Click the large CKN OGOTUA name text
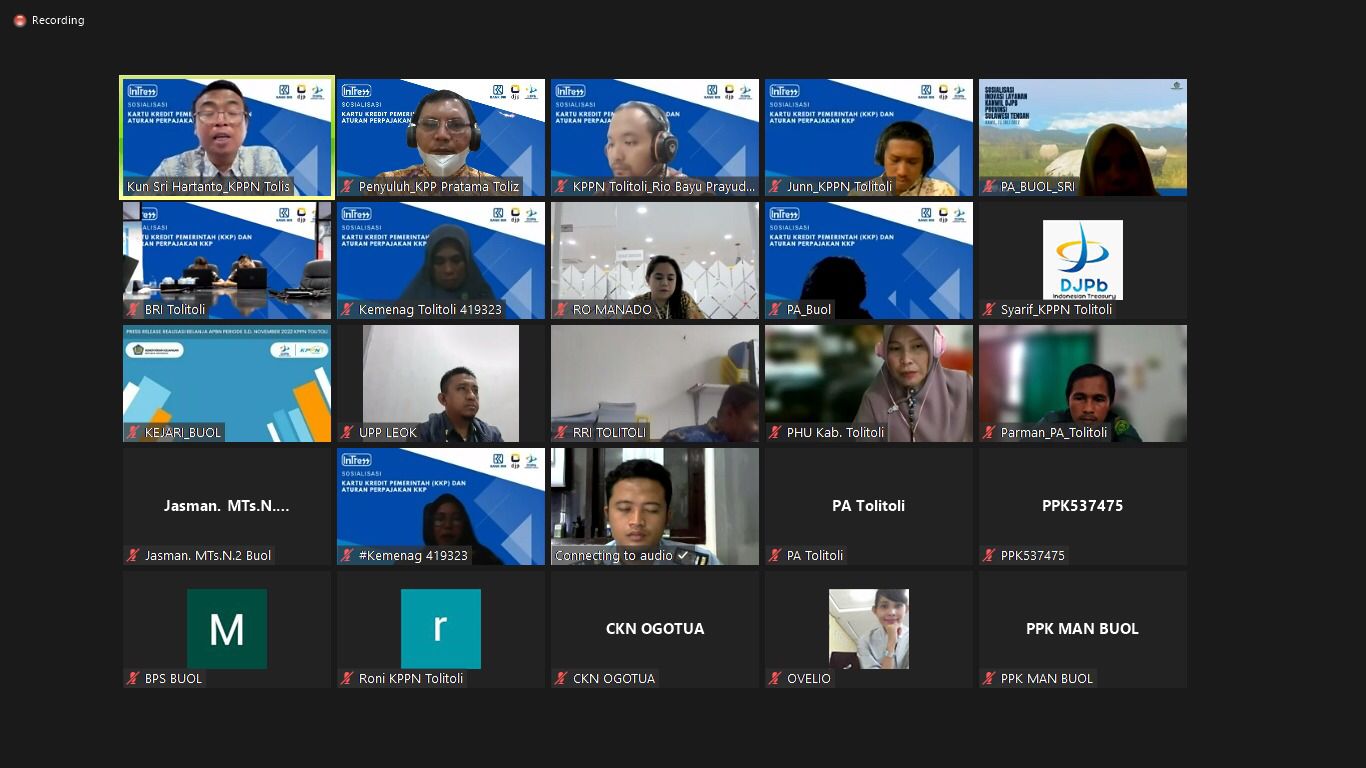The width and height of the screenshot is (1366, 768). point(655,629)
